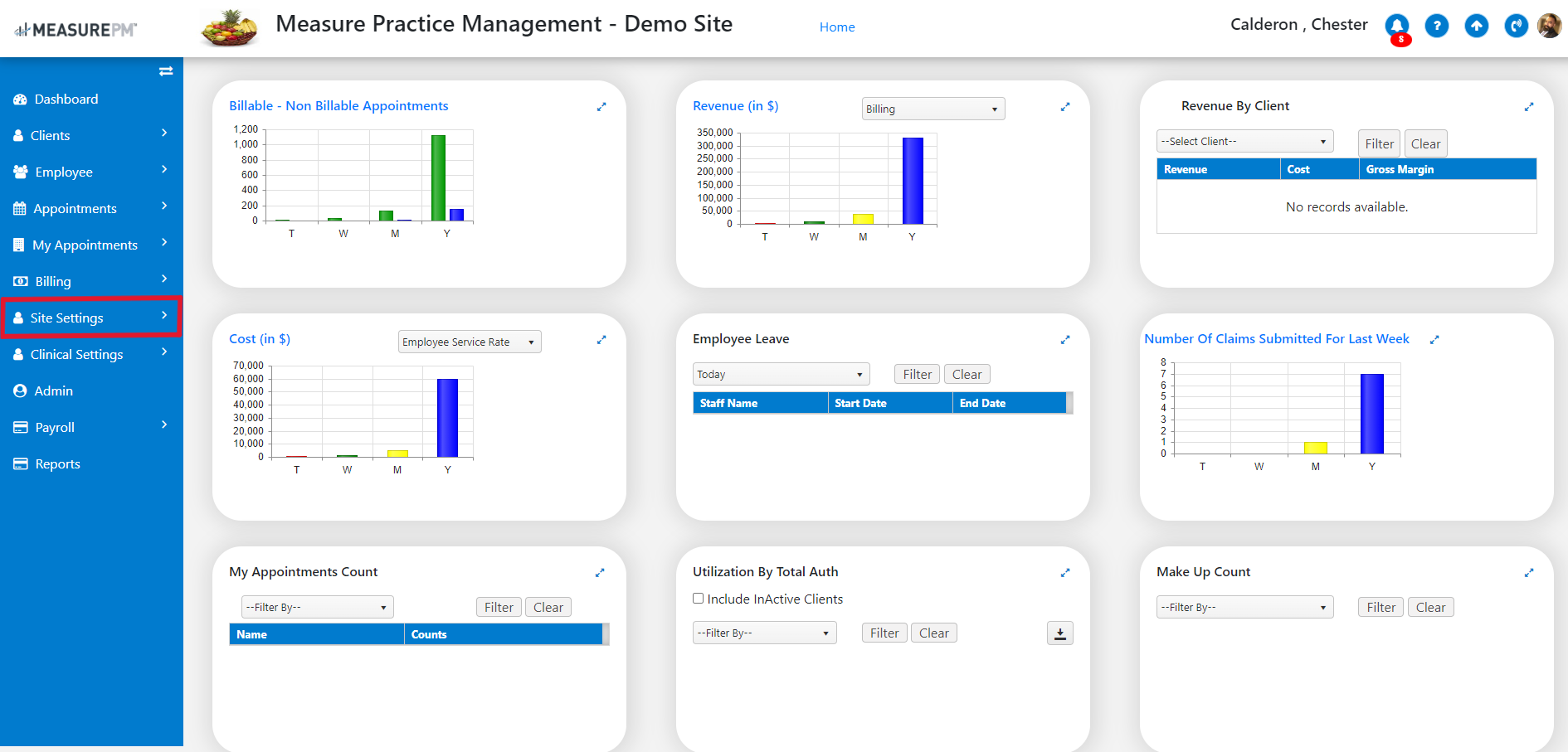Screen dimensions: 1568x752
Task: Expand the Clients sidebar menu
Action: tap(91, 135)
